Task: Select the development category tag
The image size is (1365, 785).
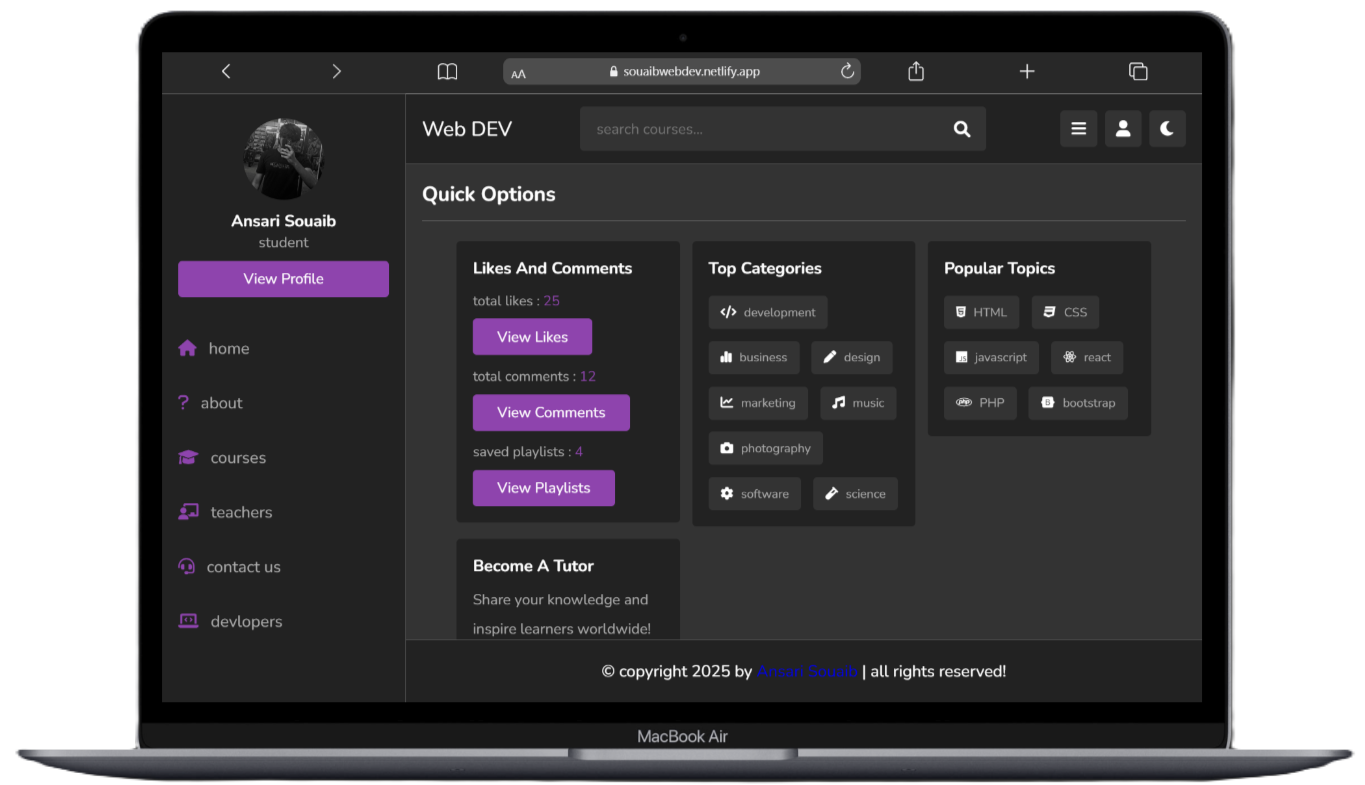Action: click(x=768, y=312)
